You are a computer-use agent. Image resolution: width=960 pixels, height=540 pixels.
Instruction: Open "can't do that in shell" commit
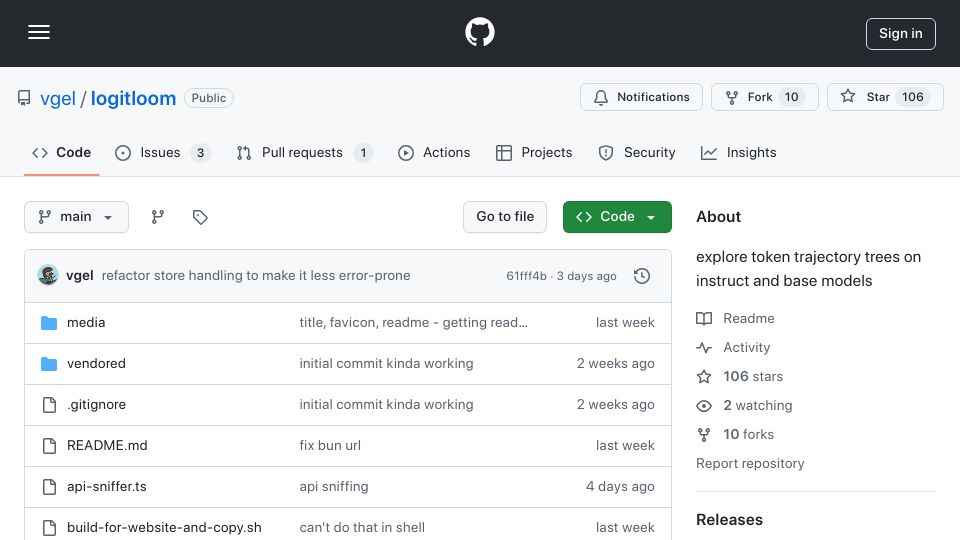pyautogui.click(x=362, y=528)
